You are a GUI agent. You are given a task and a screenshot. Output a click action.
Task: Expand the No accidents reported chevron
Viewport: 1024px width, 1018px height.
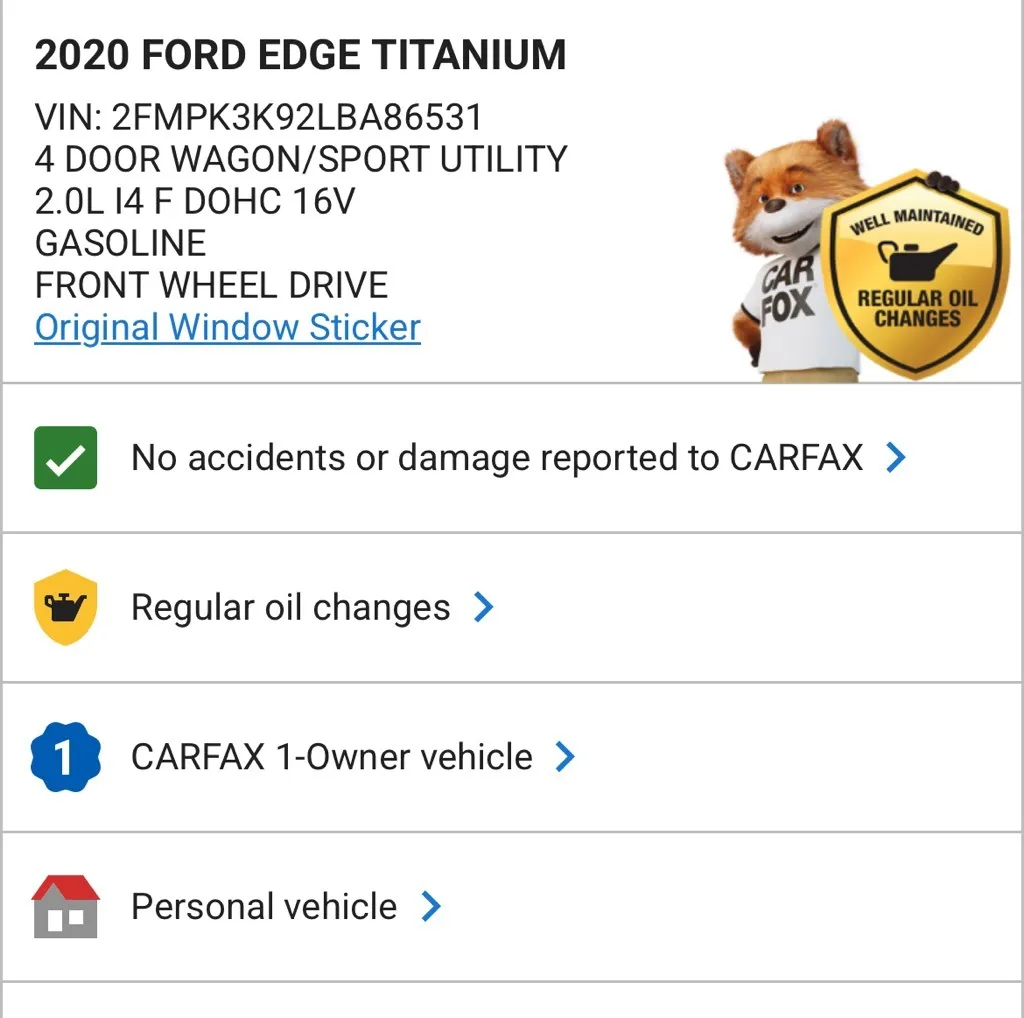896,458
